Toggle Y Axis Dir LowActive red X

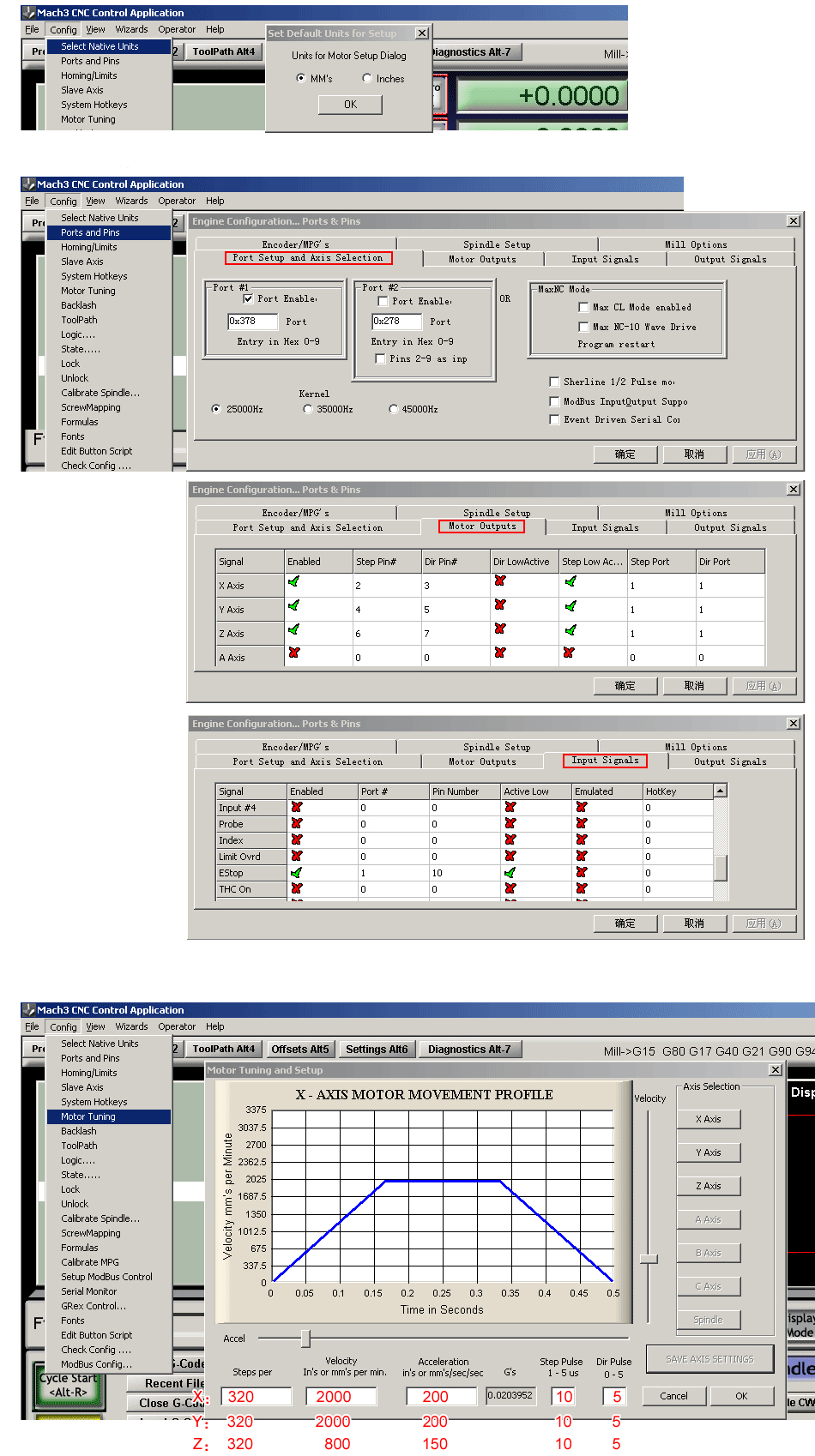(500, 605)
